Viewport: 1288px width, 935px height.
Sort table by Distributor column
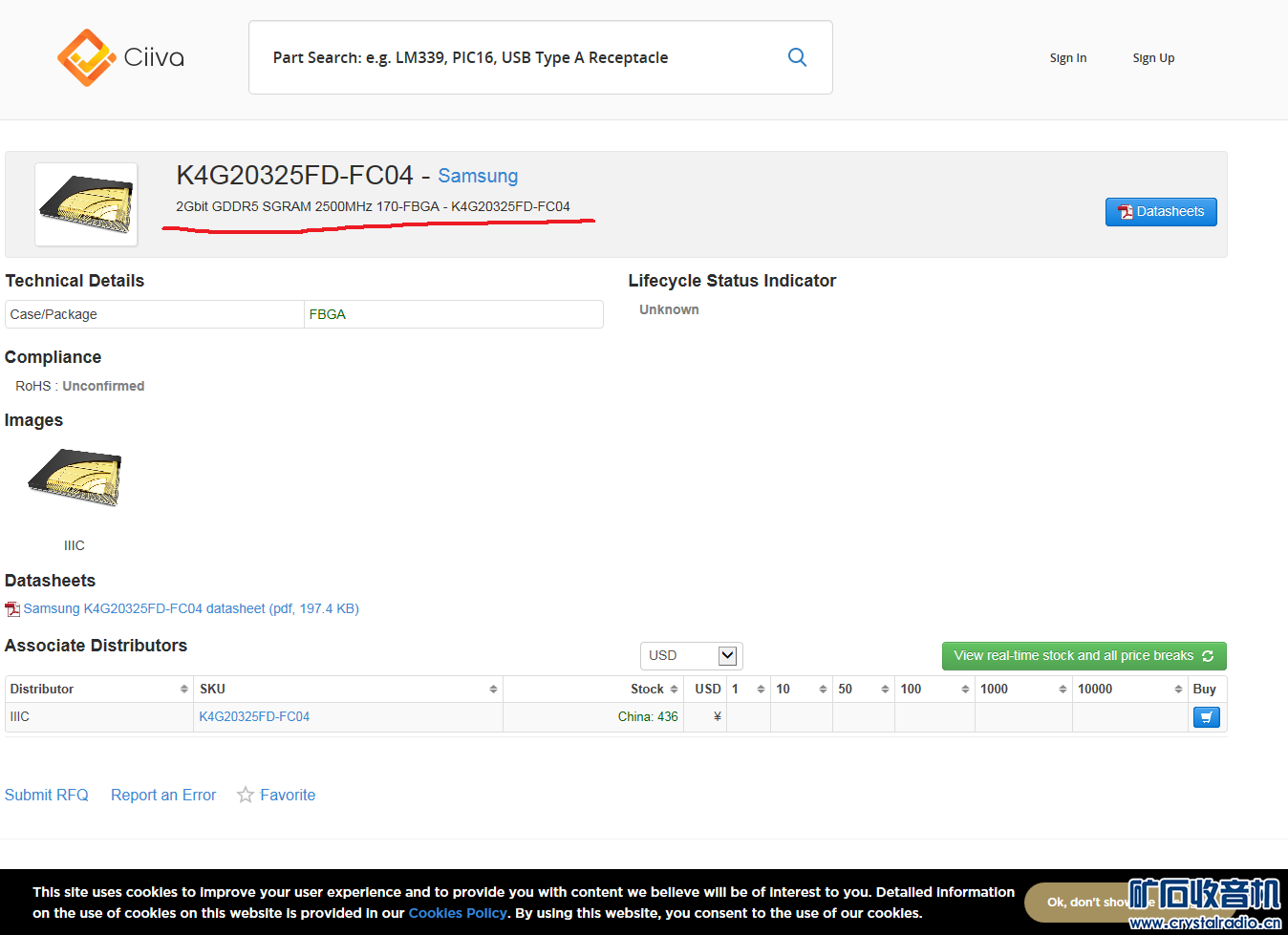98,689
